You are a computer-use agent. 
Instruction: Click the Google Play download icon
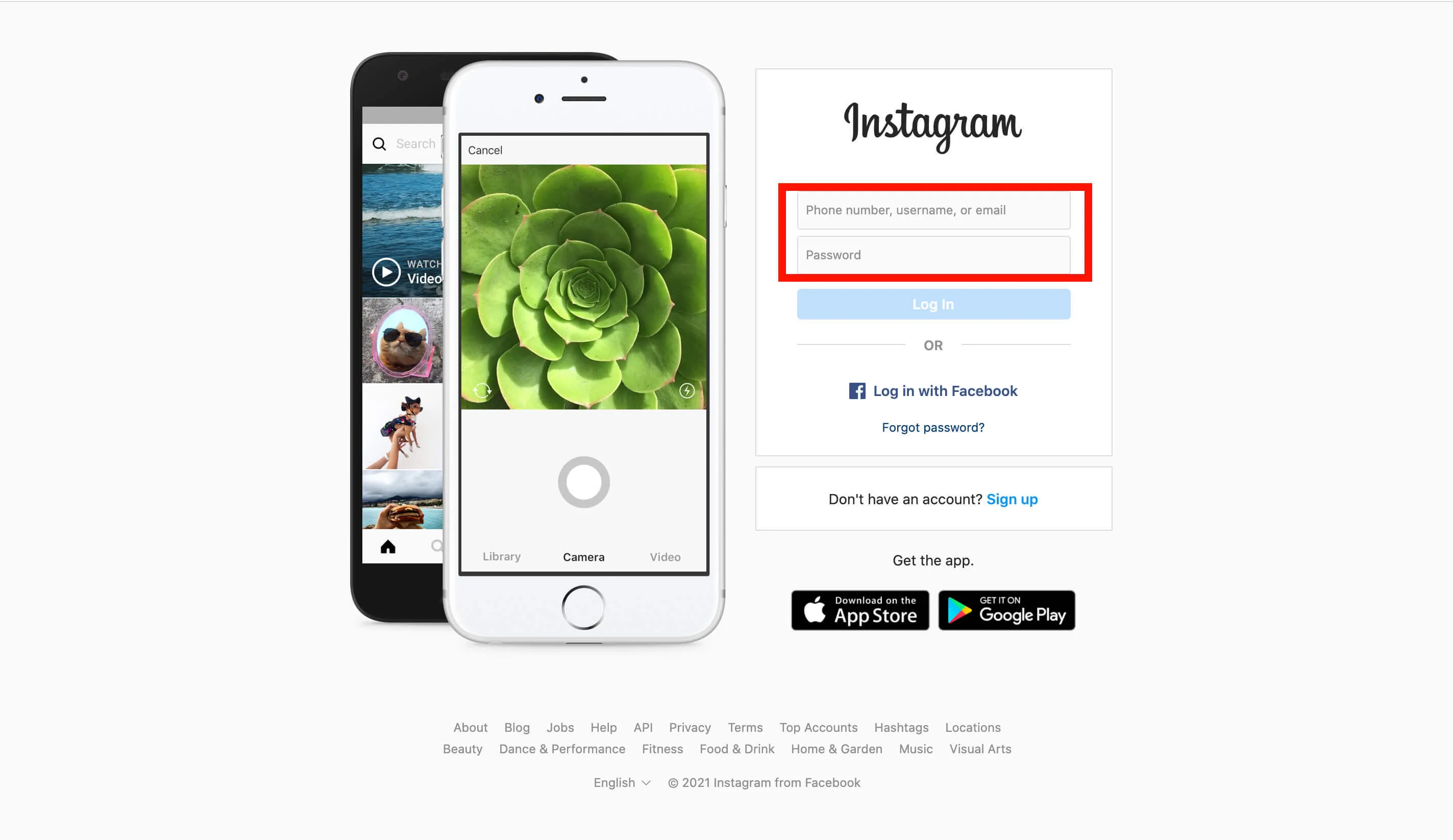pos(1005,610)
